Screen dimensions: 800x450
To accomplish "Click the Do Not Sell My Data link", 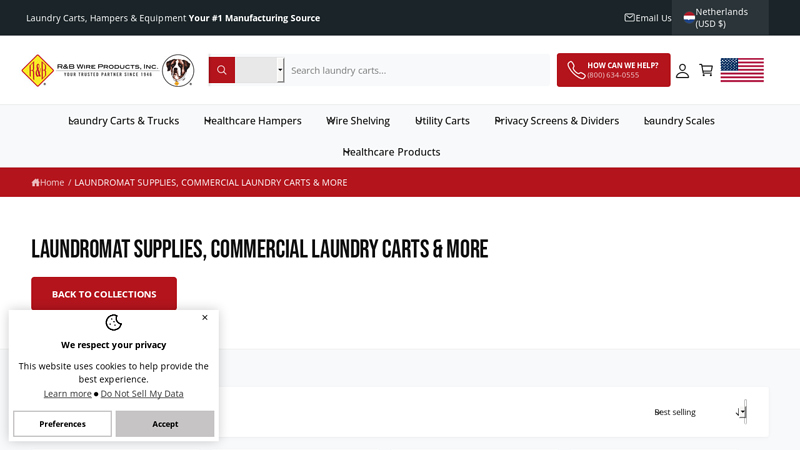I will [x=142, y=394].
